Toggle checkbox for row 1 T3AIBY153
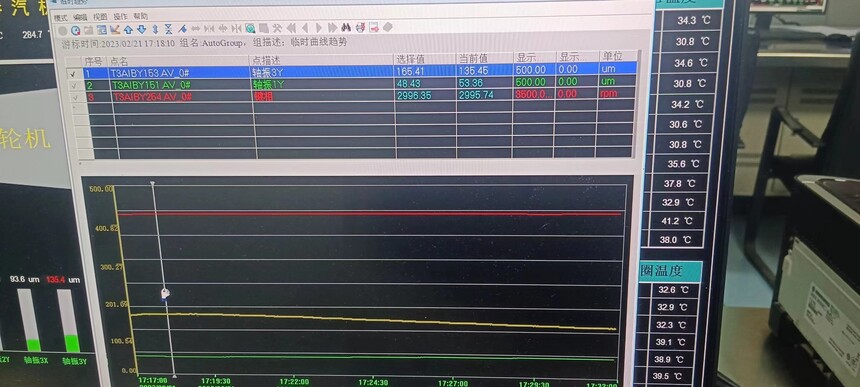 point(73,73)
